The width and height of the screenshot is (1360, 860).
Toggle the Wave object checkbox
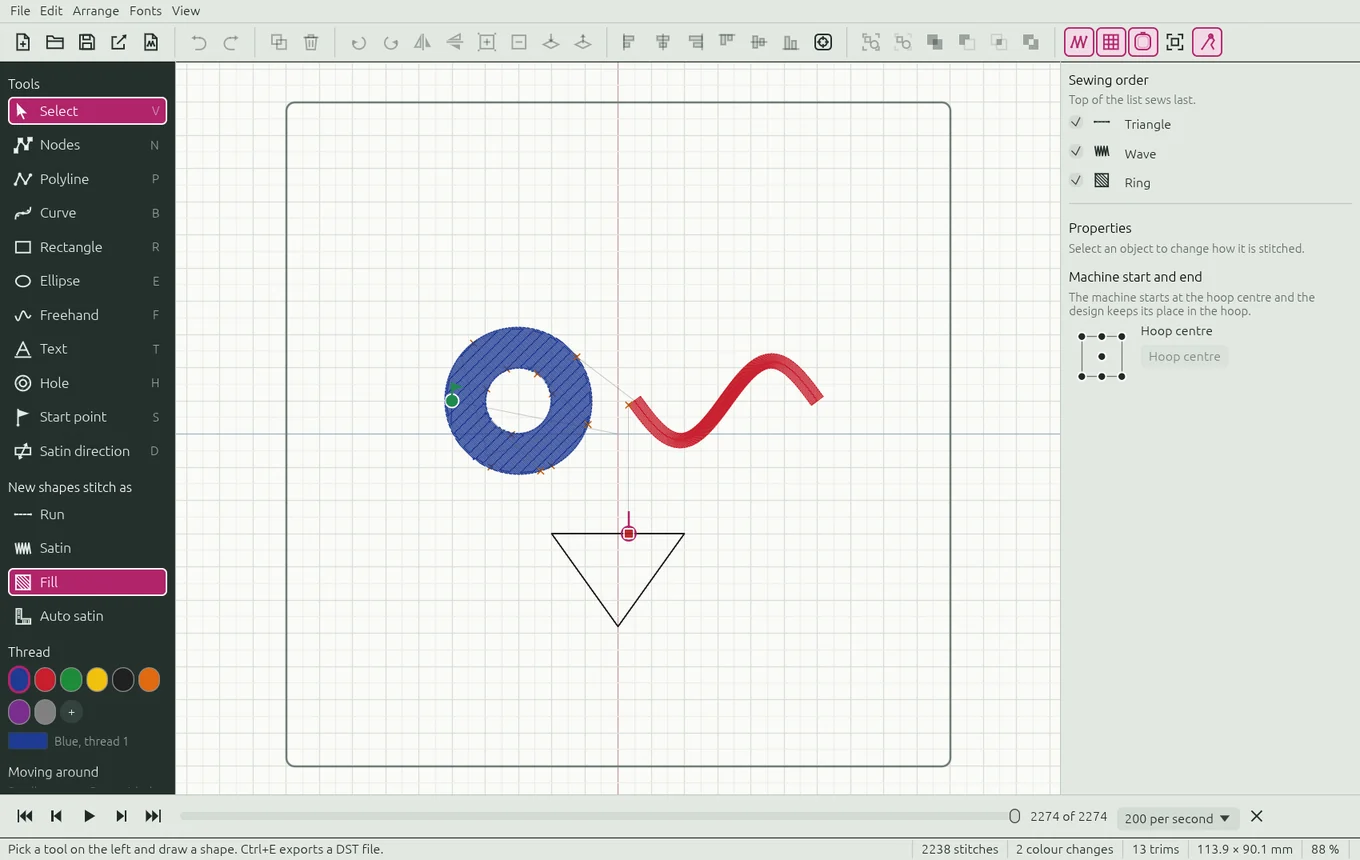[1076, 151]
